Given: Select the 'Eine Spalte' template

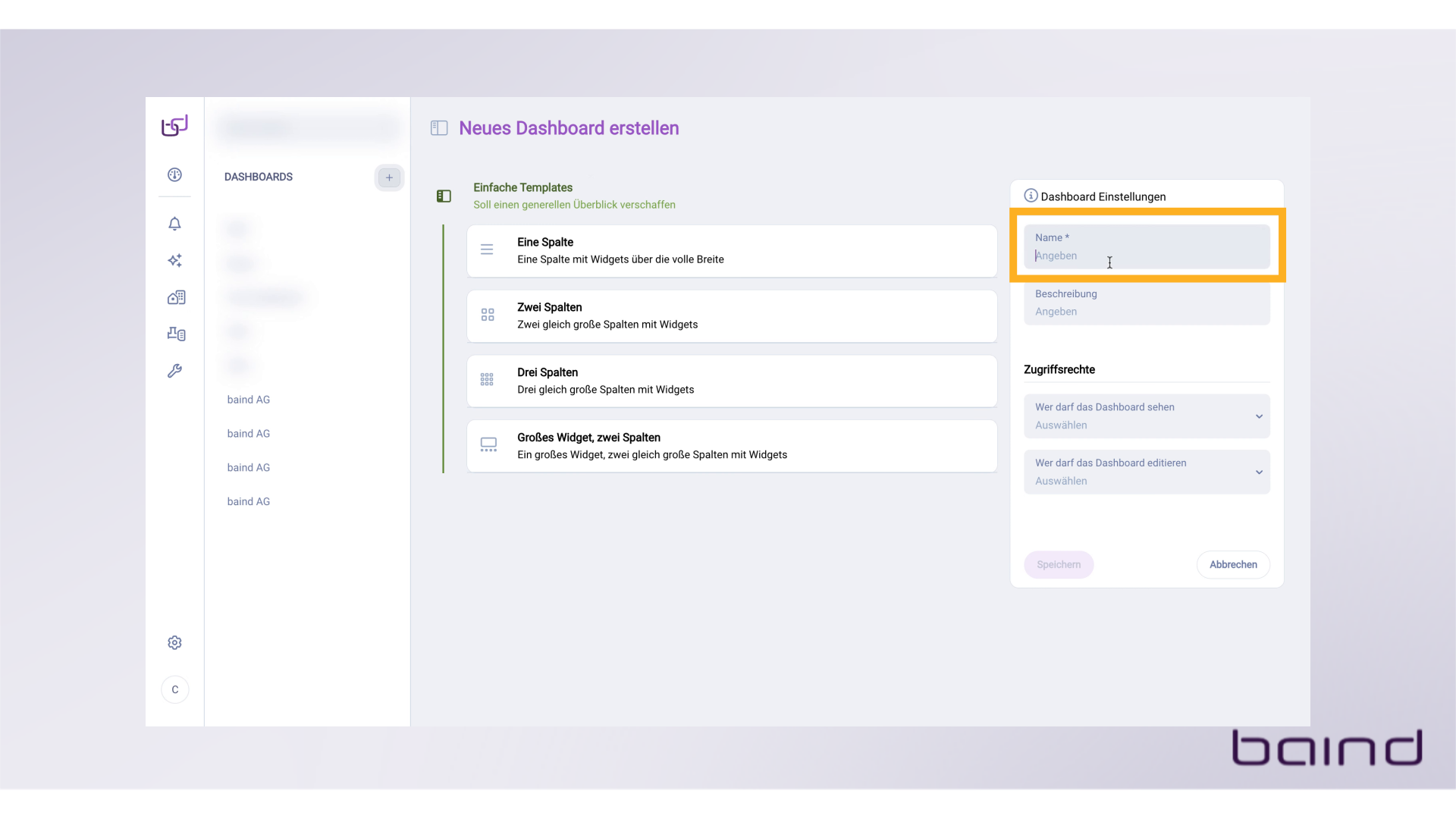Looking at the screenshot, I should (731, 251).
